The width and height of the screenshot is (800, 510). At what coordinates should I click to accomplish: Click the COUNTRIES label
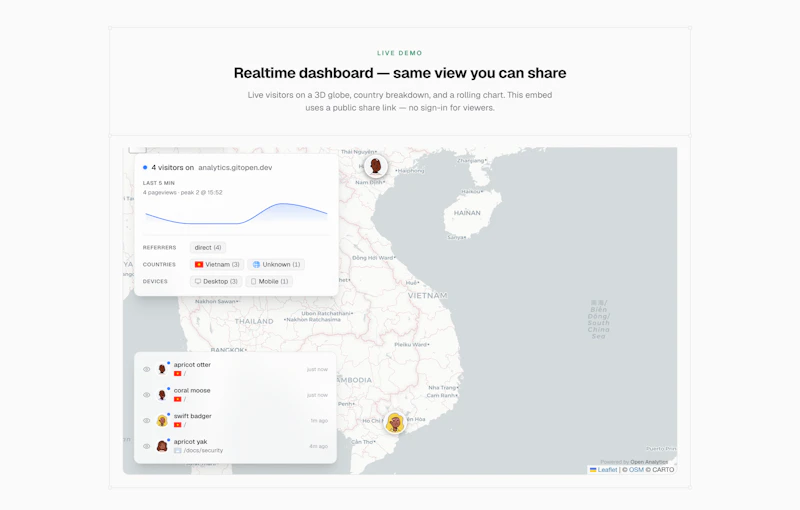[x=159, y=264]
